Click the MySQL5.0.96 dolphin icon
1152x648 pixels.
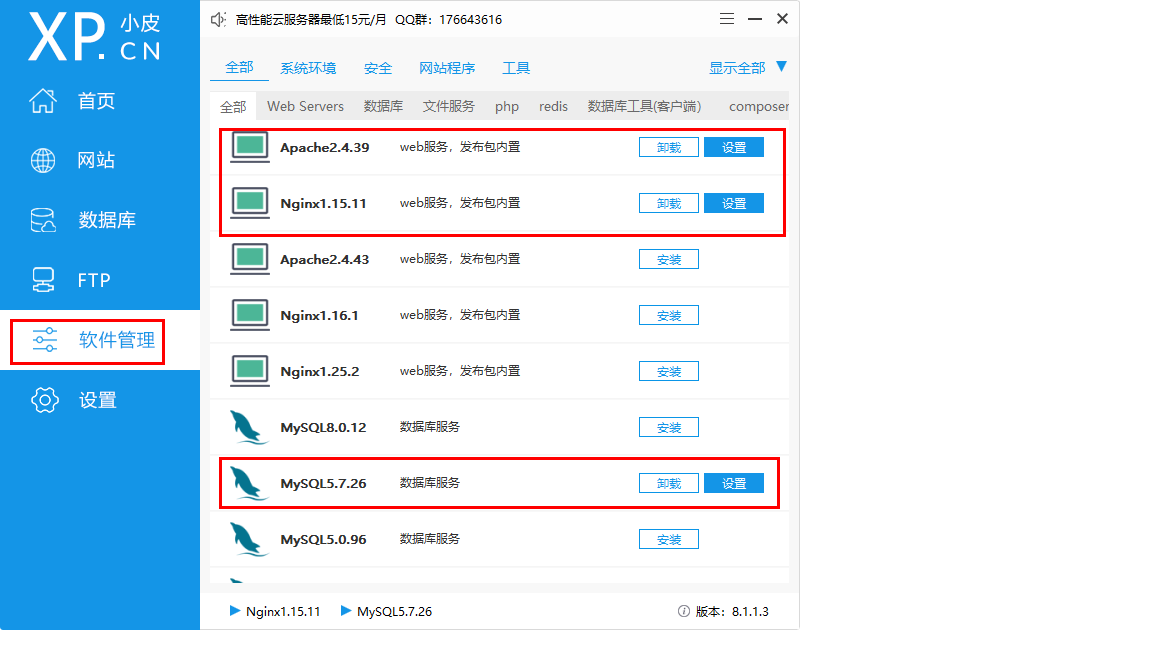tap(248, 539)
